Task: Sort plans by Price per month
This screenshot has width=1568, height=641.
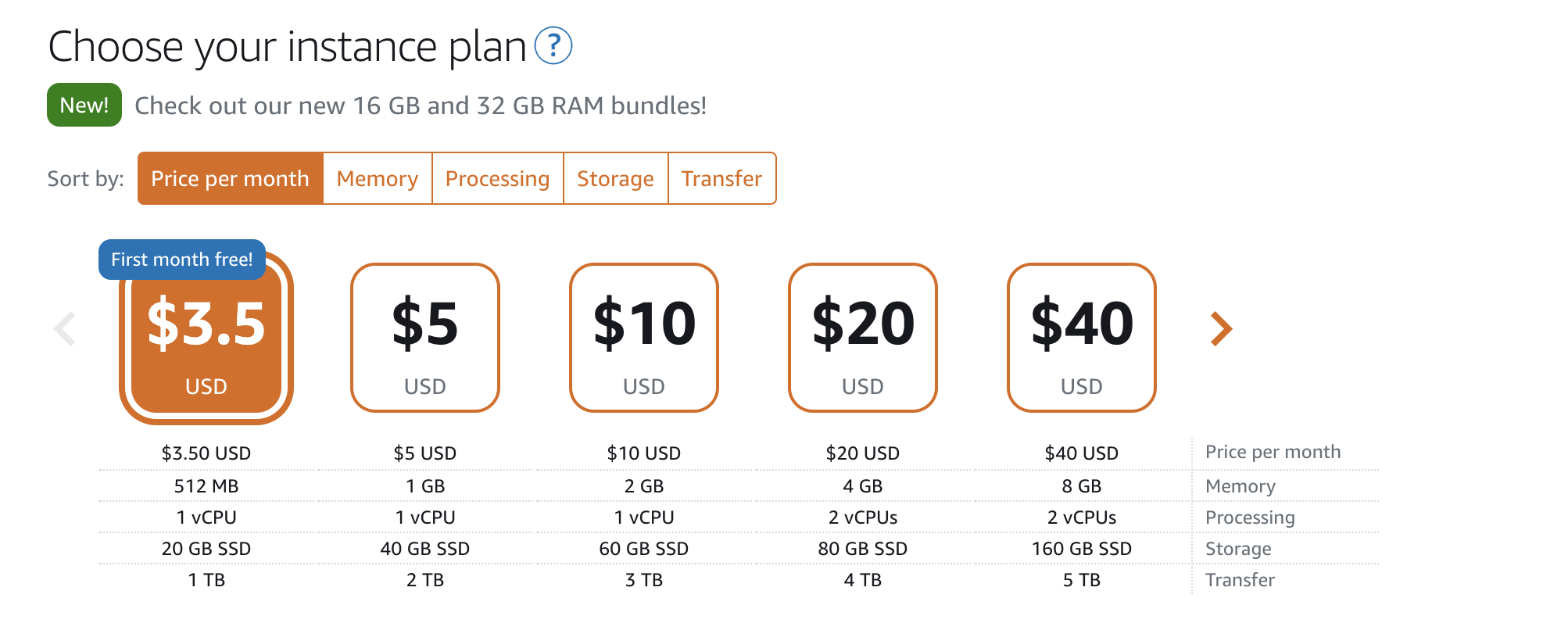Action: (230, 178)
